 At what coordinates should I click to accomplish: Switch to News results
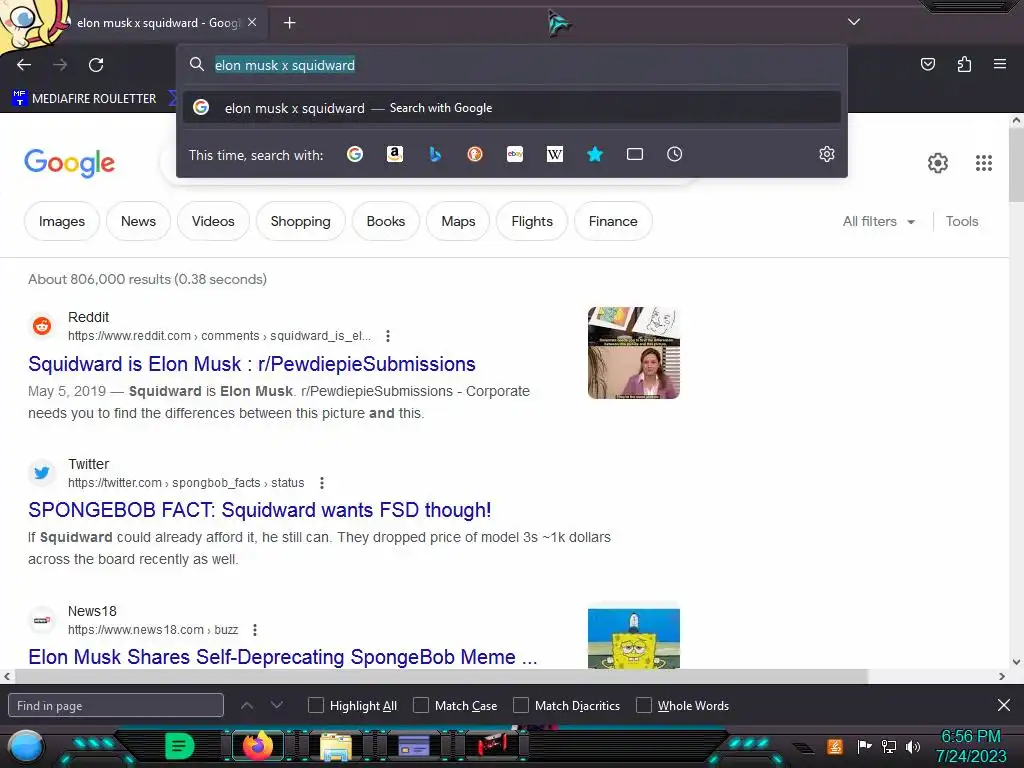coord(138,221)
